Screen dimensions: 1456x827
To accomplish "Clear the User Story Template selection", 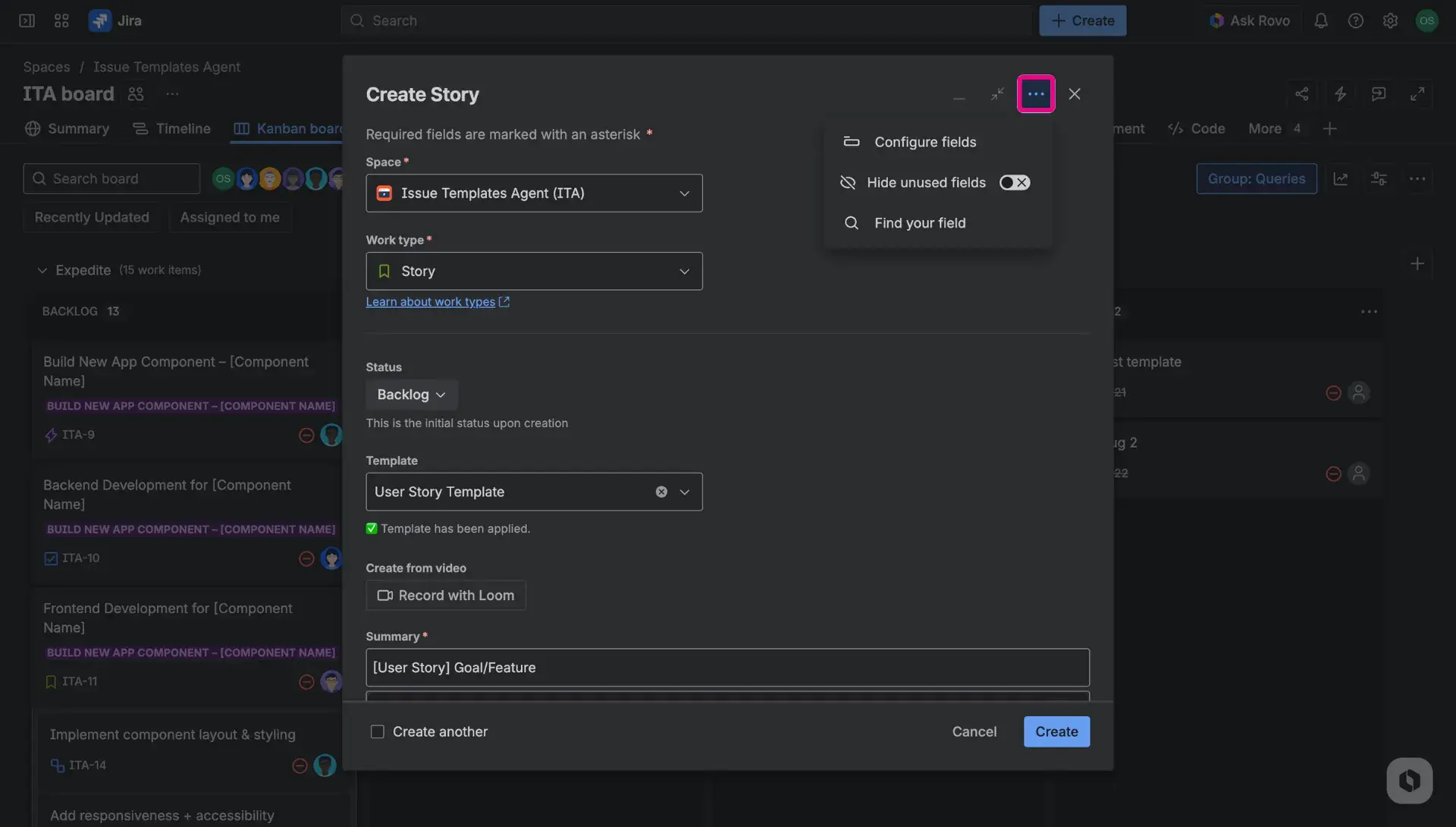I will 661,492.
